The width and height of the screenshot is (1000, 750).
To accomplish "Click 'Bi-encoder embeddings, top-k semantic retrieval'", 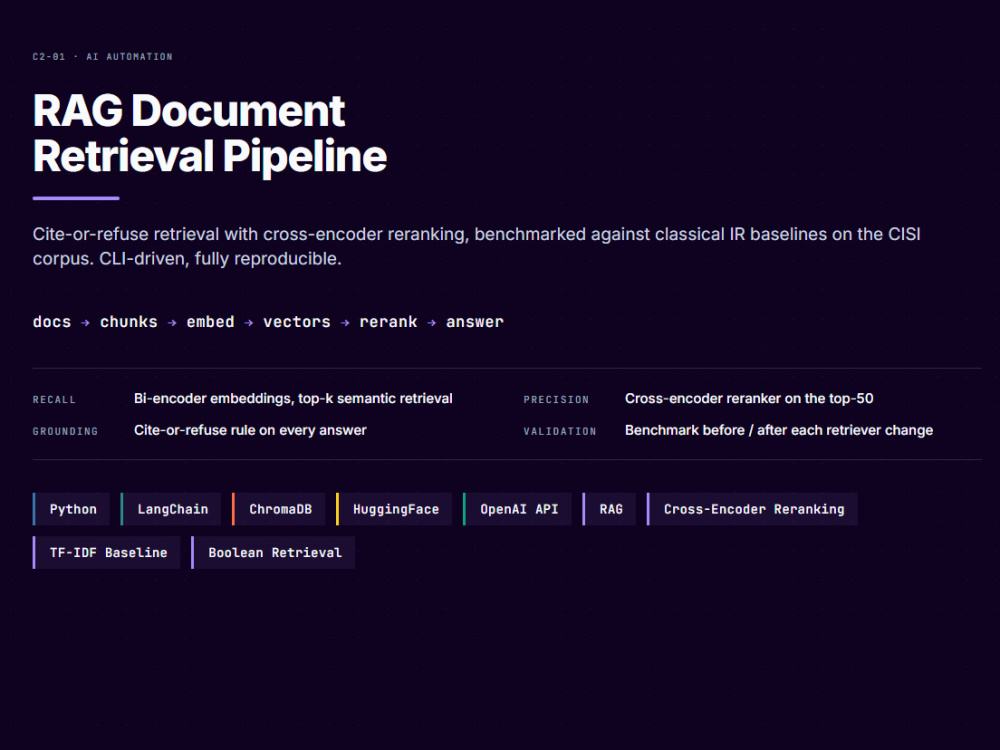I will 293,399.
